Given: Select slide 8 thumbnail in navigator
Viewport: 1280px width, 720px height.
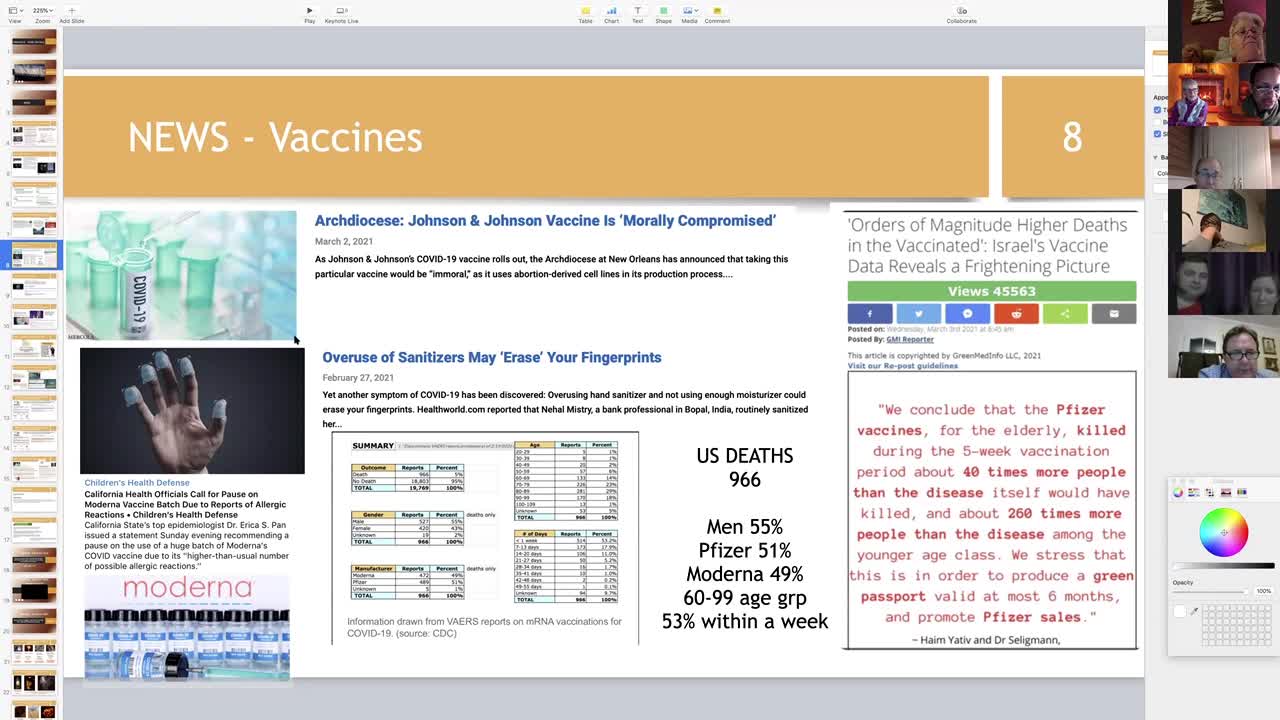Looking at the screenshot, I should pyautogui.click(x=34, y=255).
